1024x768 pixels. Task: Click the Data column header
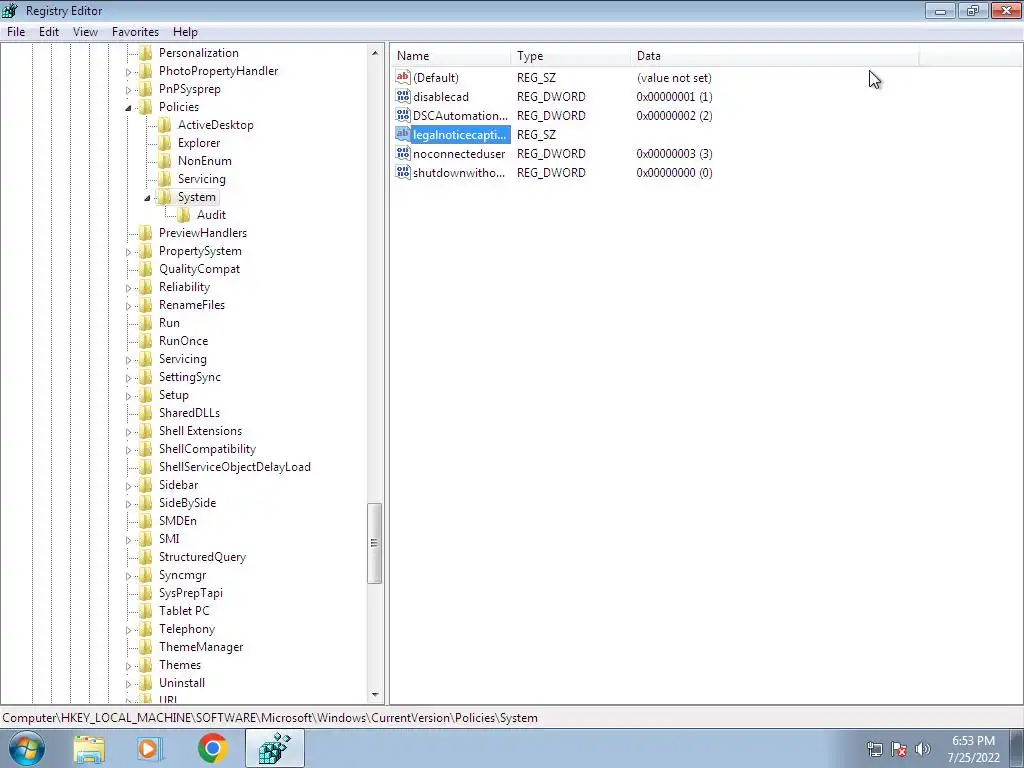click(x=775, y=56)
